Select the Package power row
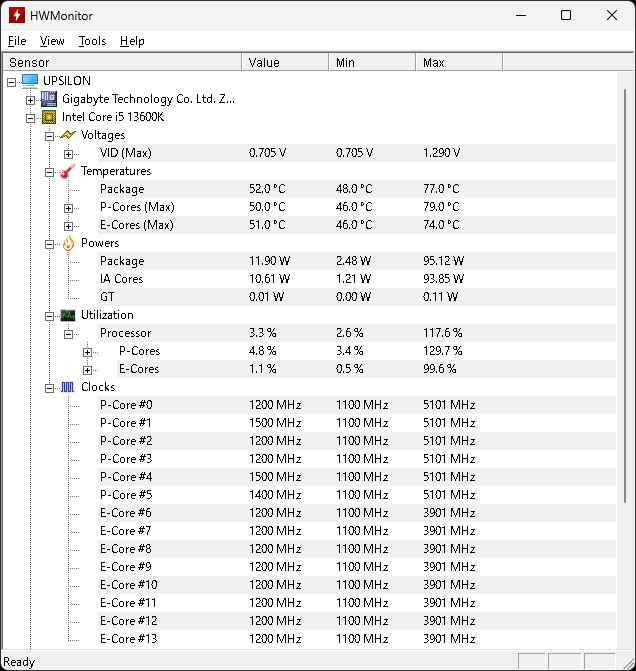 (357, 261)
